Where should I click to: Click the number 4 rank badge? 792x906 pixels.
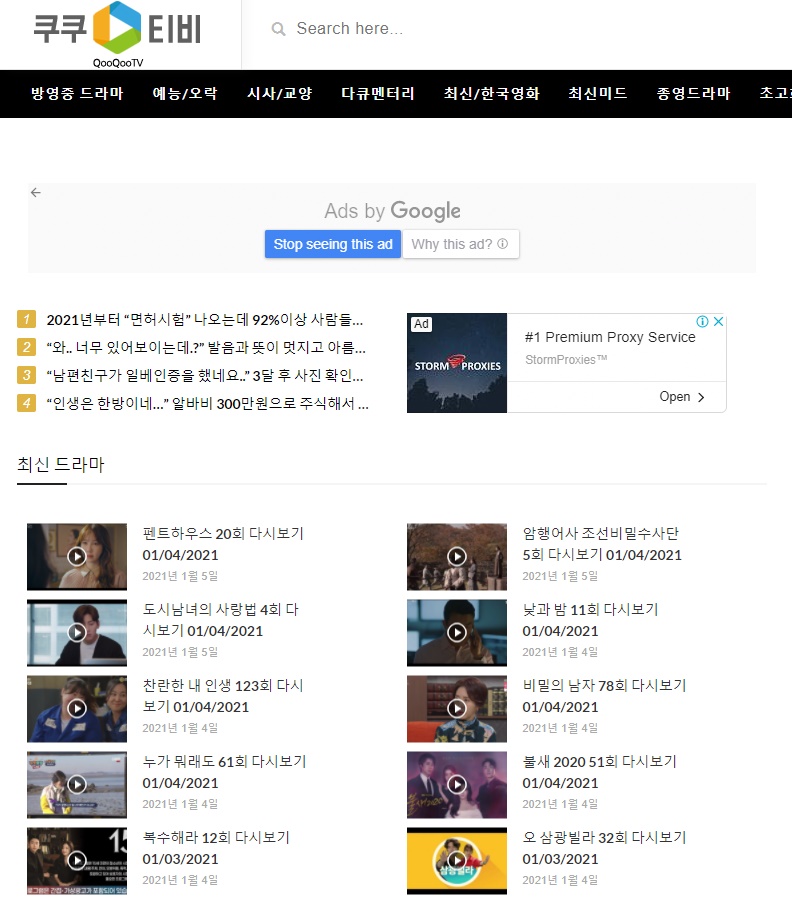27,403
